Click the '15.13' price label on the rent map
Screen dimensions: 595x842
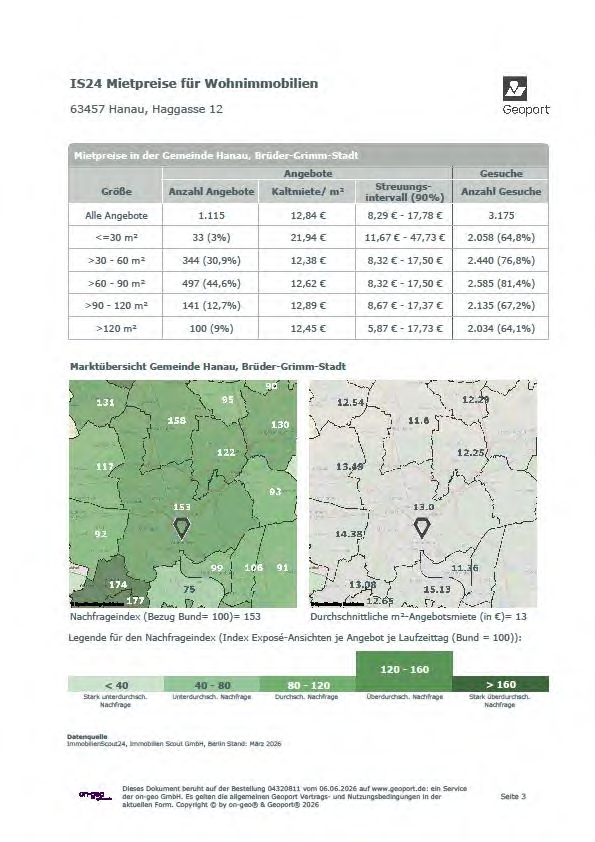[437, 589]
